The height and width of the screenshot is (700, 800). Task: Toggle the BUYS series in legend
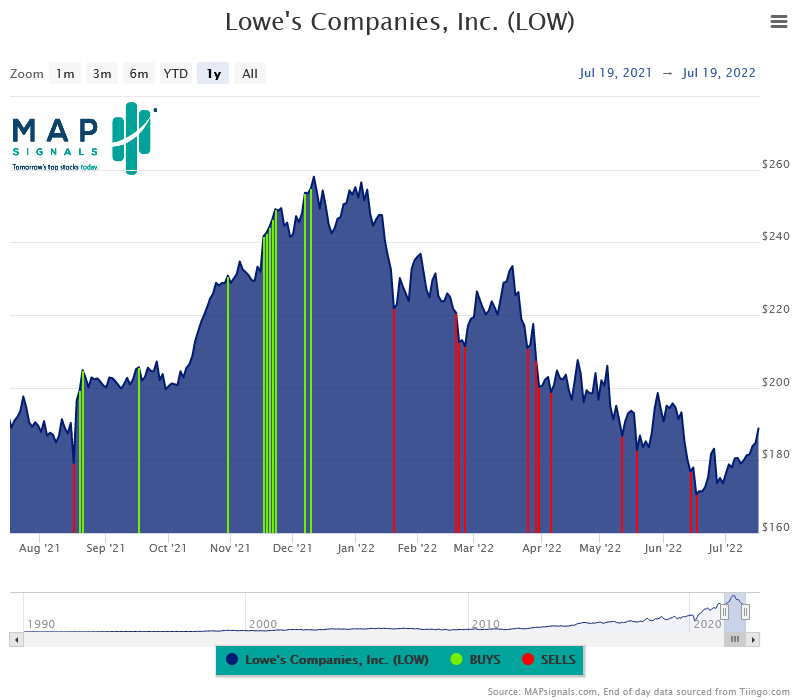(x=476, y=660)
